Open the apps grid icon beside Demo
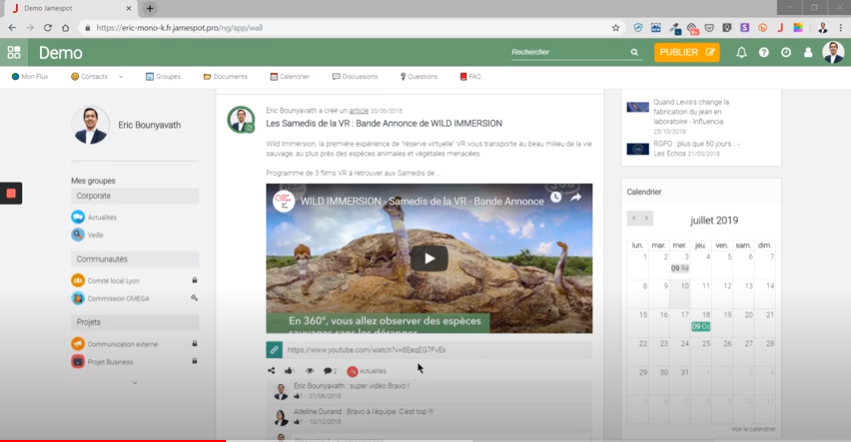 pyautogui.click(x=14, y=52)
